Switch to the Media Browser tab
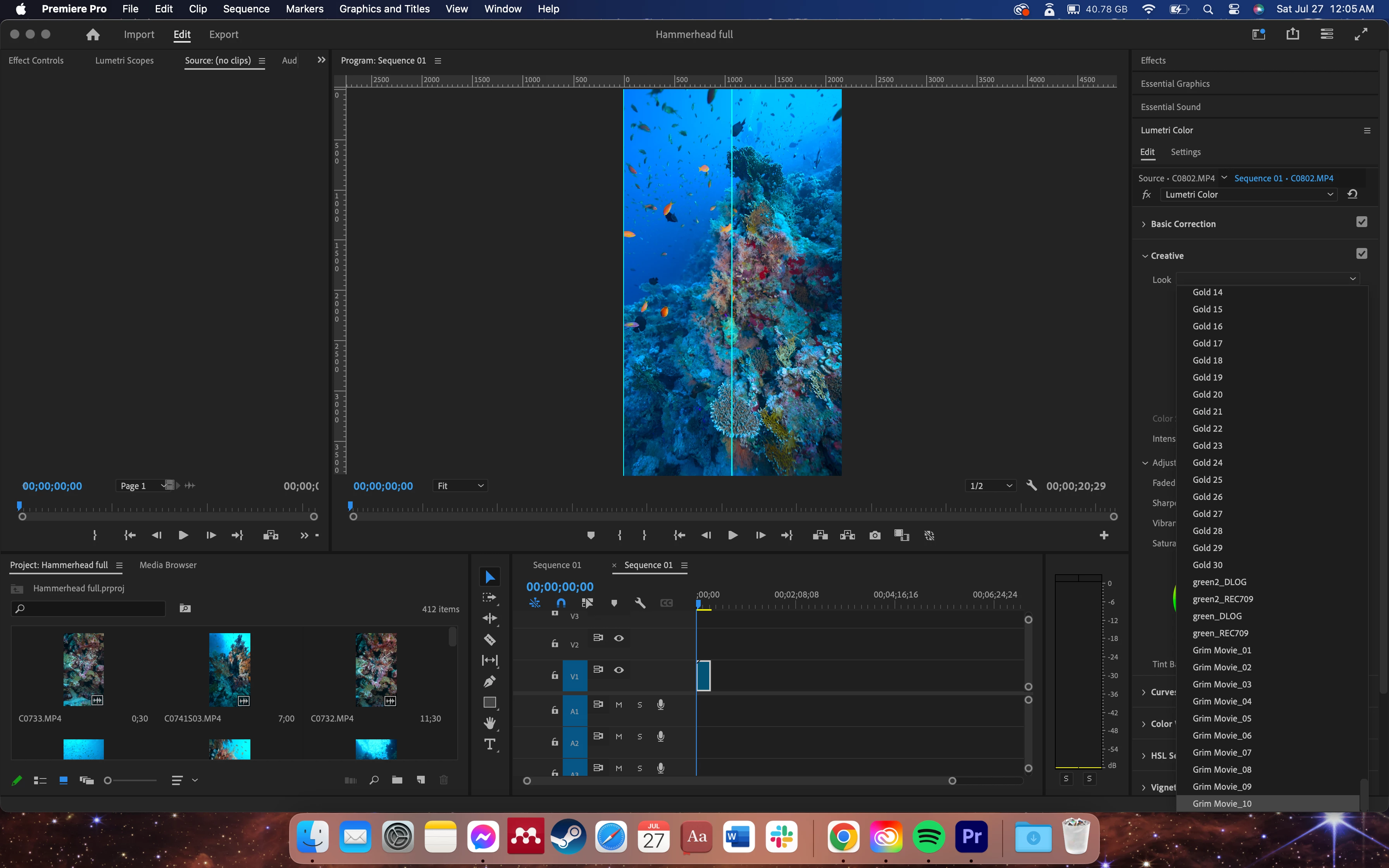 point(167,565)
